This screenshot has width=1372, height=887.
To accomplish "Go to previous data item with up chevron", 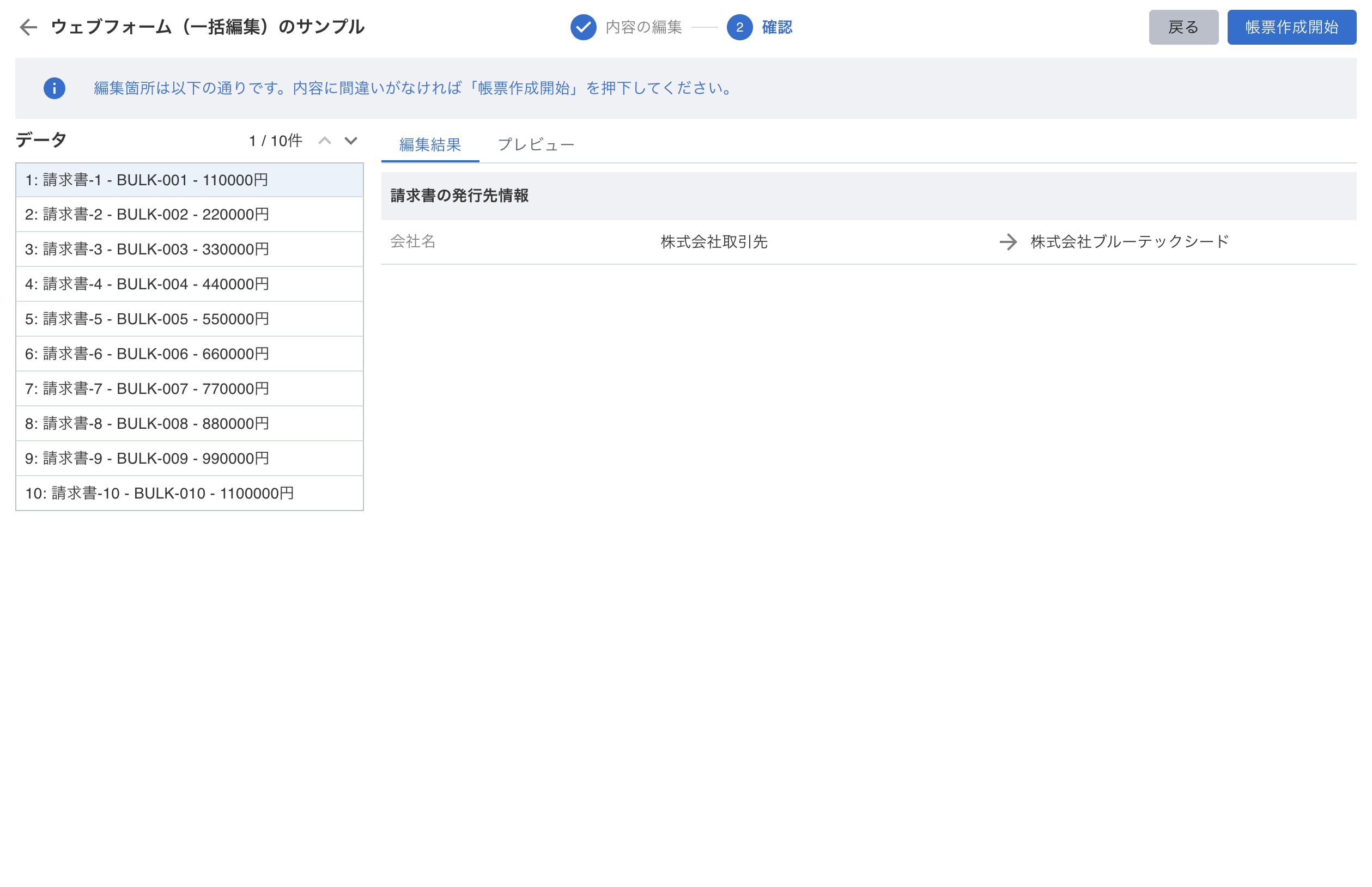I will click(324, 141).
